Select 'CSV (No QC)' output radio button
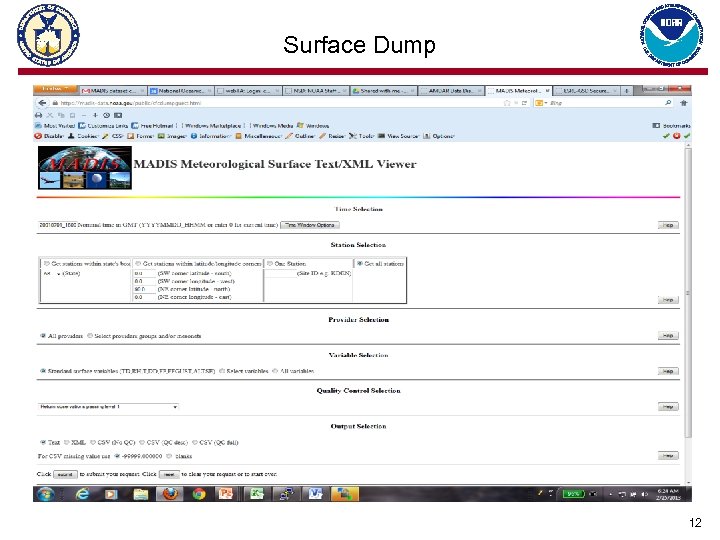The height and width of the screenshot is (540, 720). 93,443
